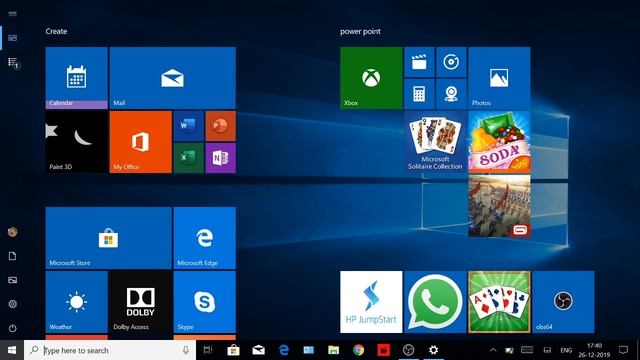Open the user account avatar
This screenshot has height=360, width=640.
(12, 232)
